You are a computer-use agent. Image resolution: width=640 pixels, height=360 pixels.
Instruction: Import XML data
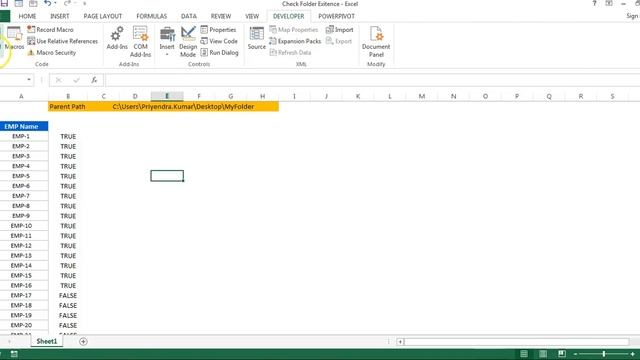pos(340,30)
